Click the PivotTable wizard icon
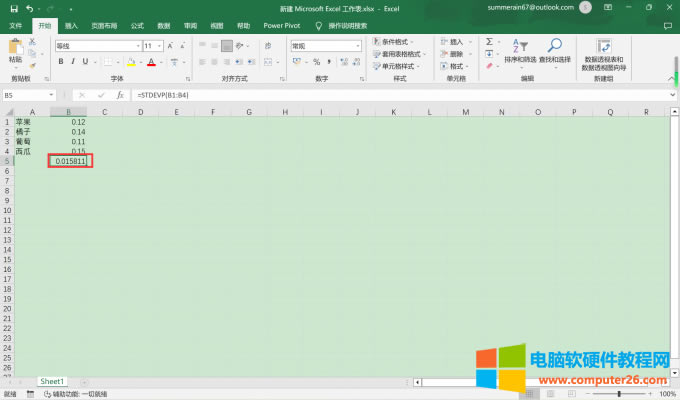The image size is (680, 400). coord(604,46)
